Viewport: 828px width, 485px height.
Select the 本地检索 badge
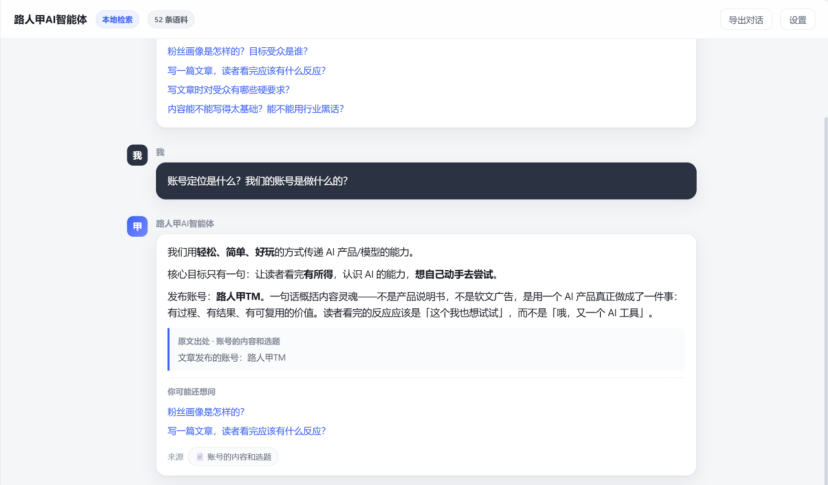pyautogui.click(x=117, y=20)
